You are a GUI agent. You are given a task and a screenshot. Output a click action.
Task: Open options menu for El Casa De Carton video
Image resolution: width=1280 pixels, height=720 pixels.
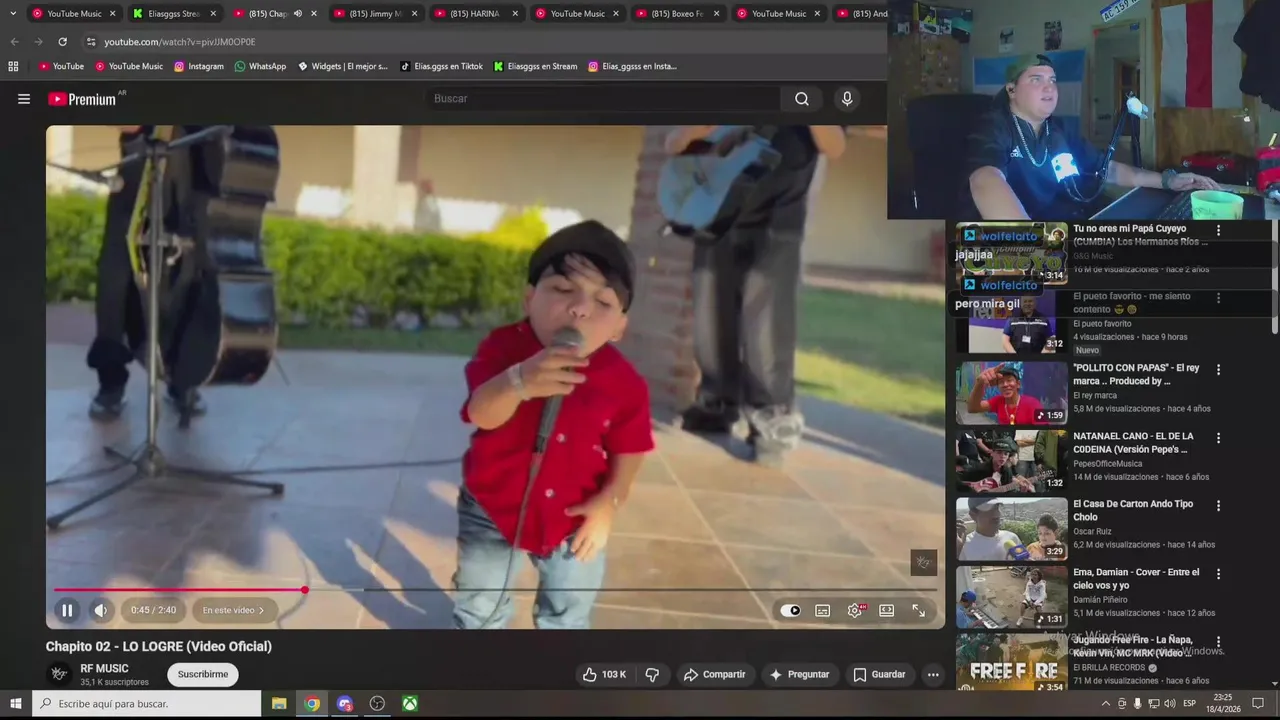click(x=1218, y=506)
